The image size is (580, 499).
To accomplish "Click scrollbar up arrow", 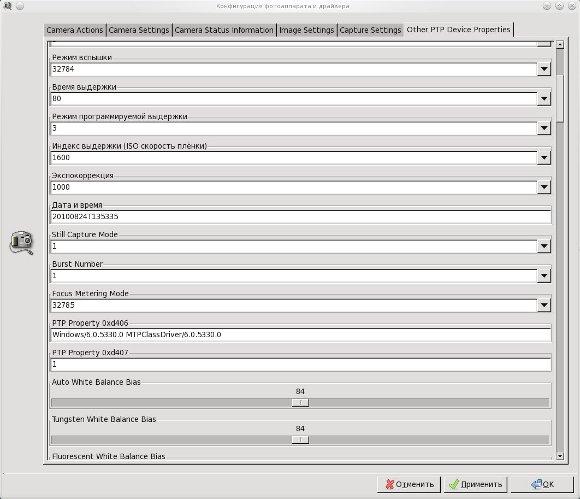I will pos(560,44).
